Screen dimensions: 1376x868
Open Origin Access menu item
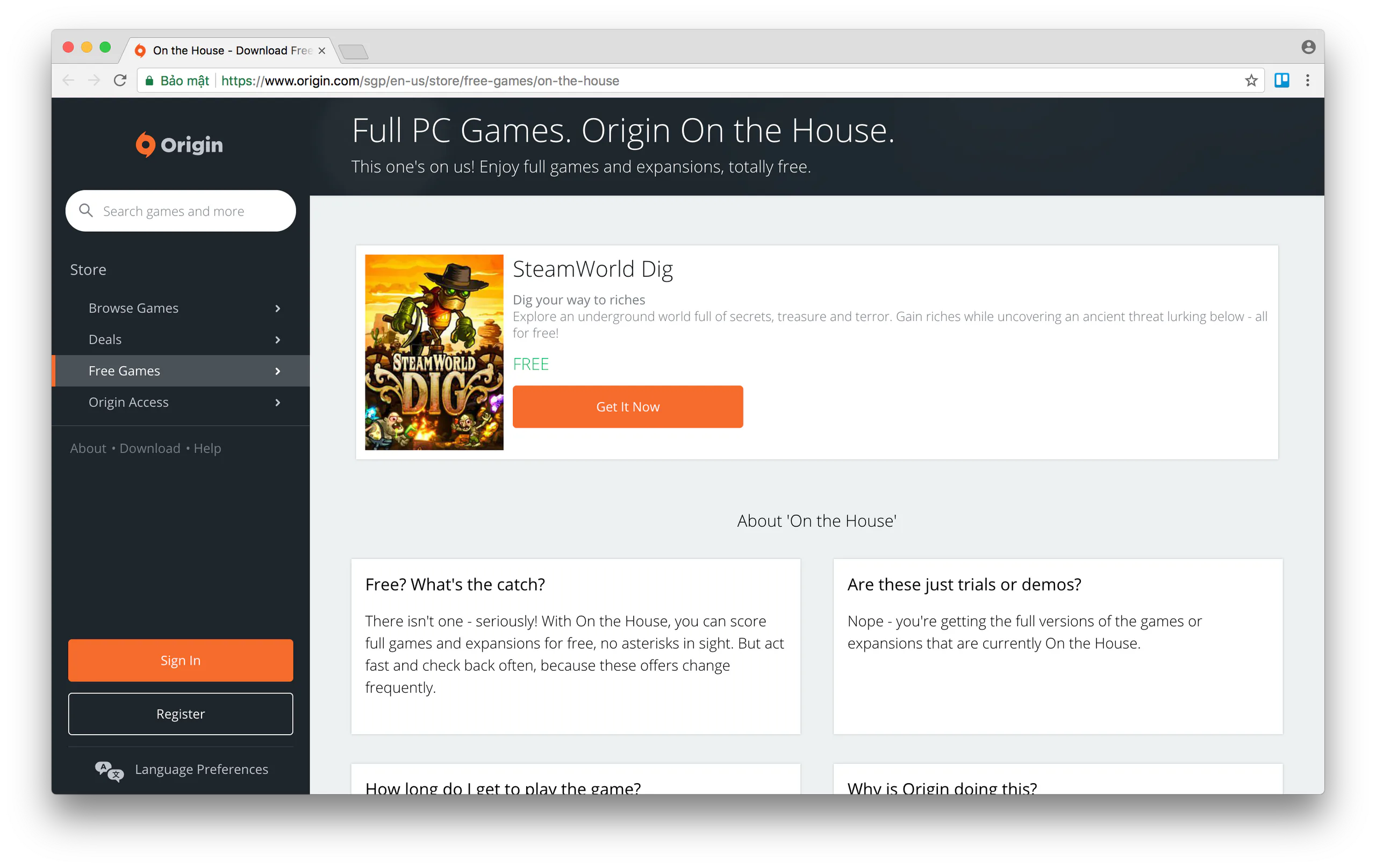coord(181,403)
